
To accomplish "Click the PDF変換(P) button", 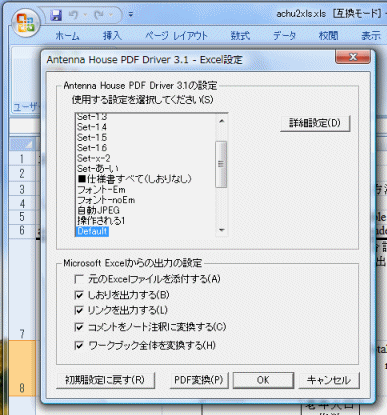I will pos(199,380).
